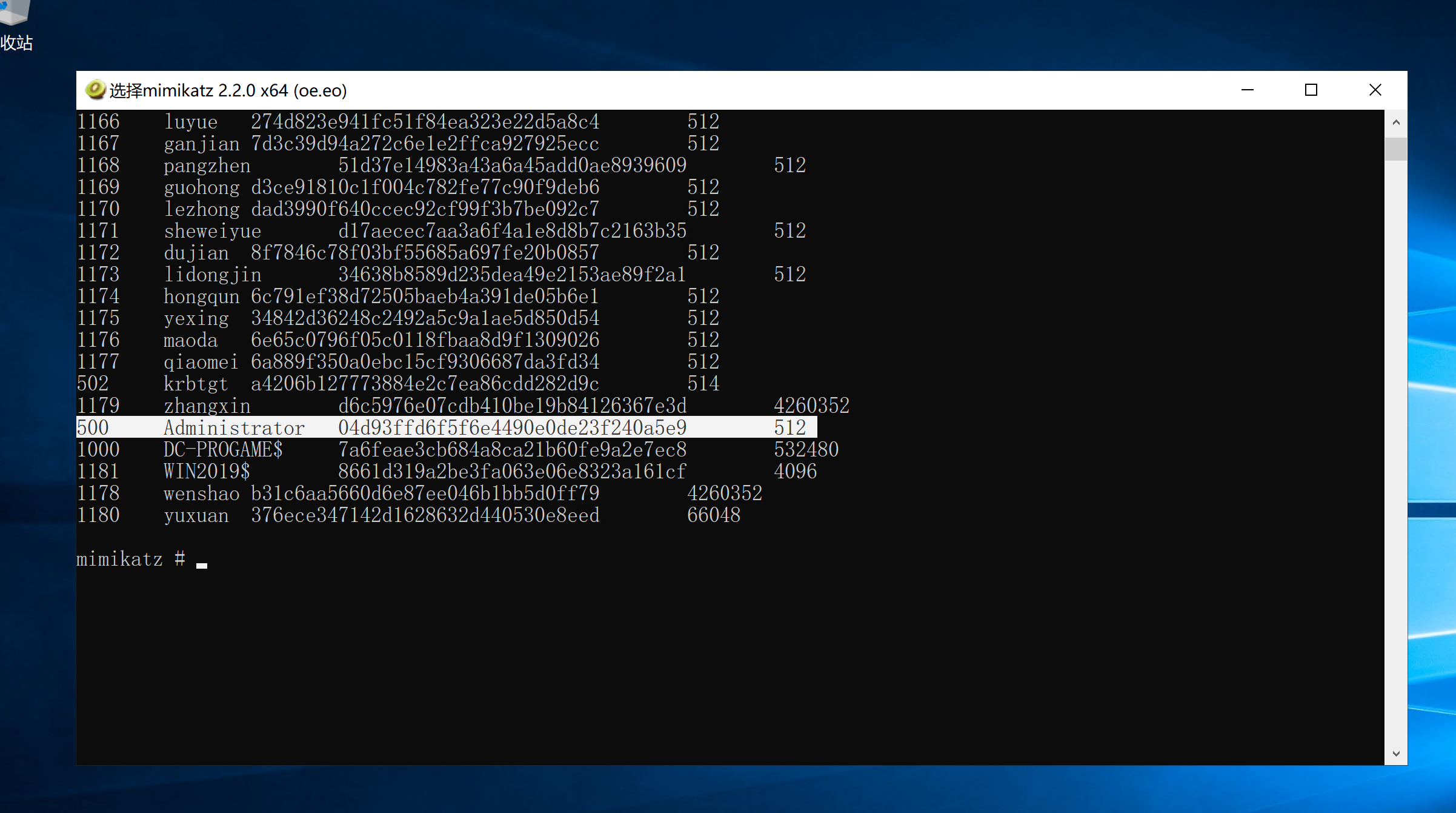Click the zhangxin value 4260352
The height and width of the screenshot is (813, 1456).
coord(812,406)
